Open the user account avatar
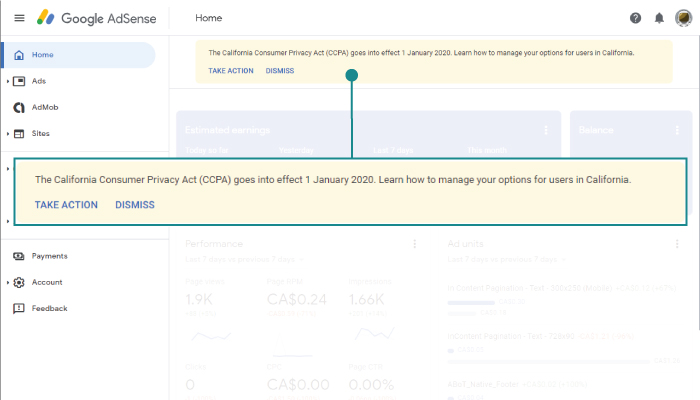The width and height of the screenshot is (700, 400). pos(683,18)
